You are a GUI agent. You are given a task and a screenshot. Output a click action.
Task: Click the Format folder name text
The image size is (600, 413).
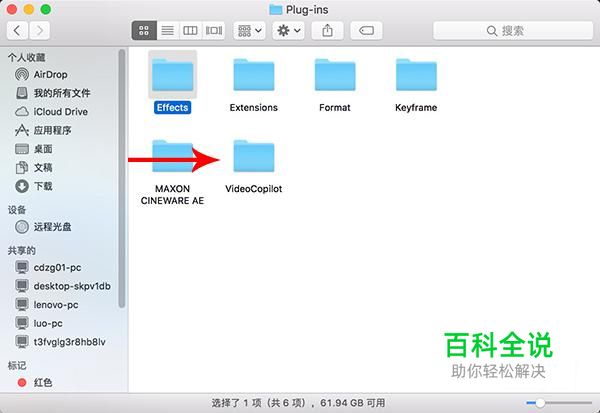click(335, 108)
